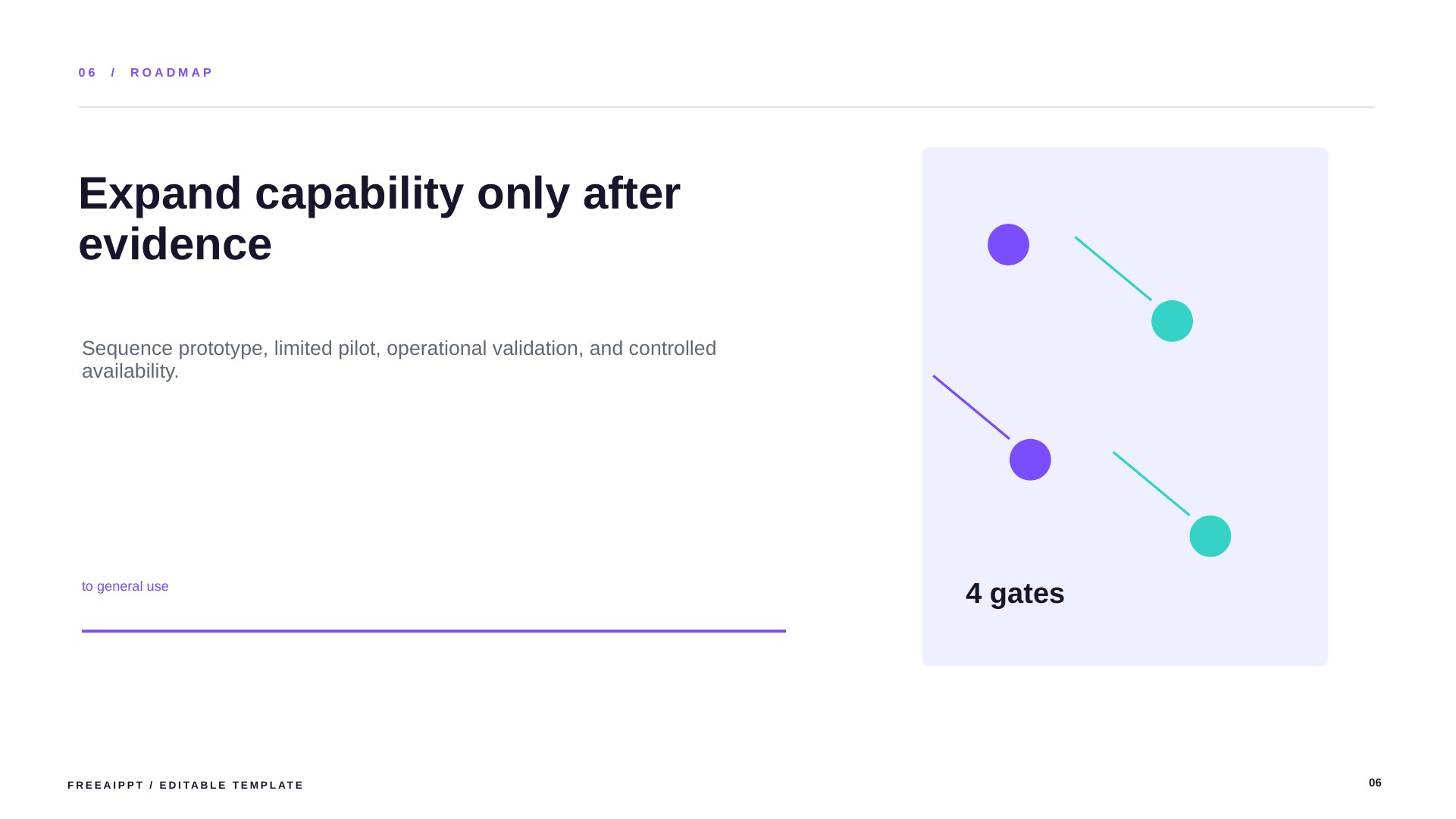This screenshot has width=1456, height=819.
Task: Select the word 'availability.' in the paragraph
Action: click(x=130, y=372)
